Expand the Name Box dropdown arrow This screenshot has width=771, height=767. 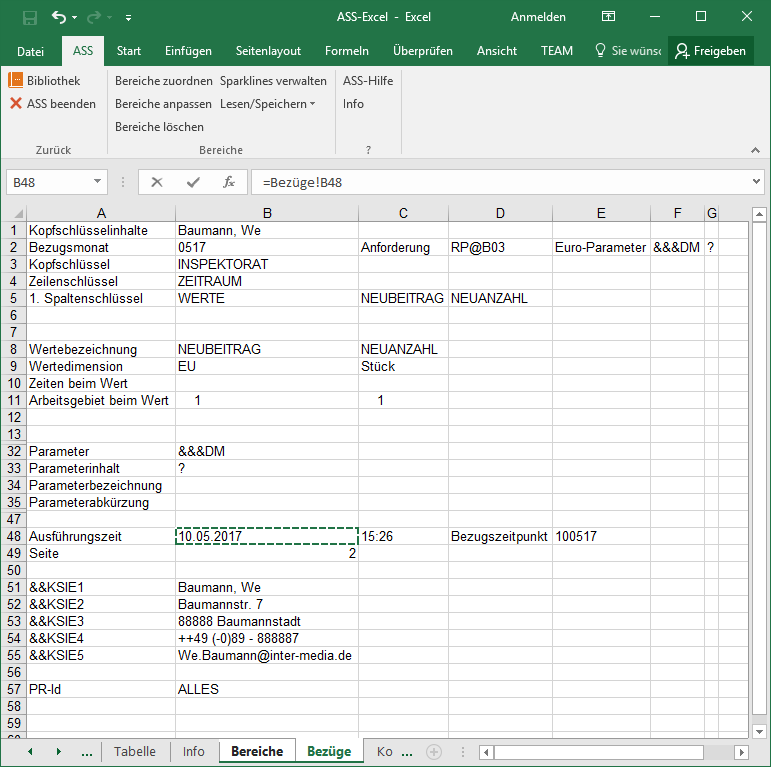[98, 182]
